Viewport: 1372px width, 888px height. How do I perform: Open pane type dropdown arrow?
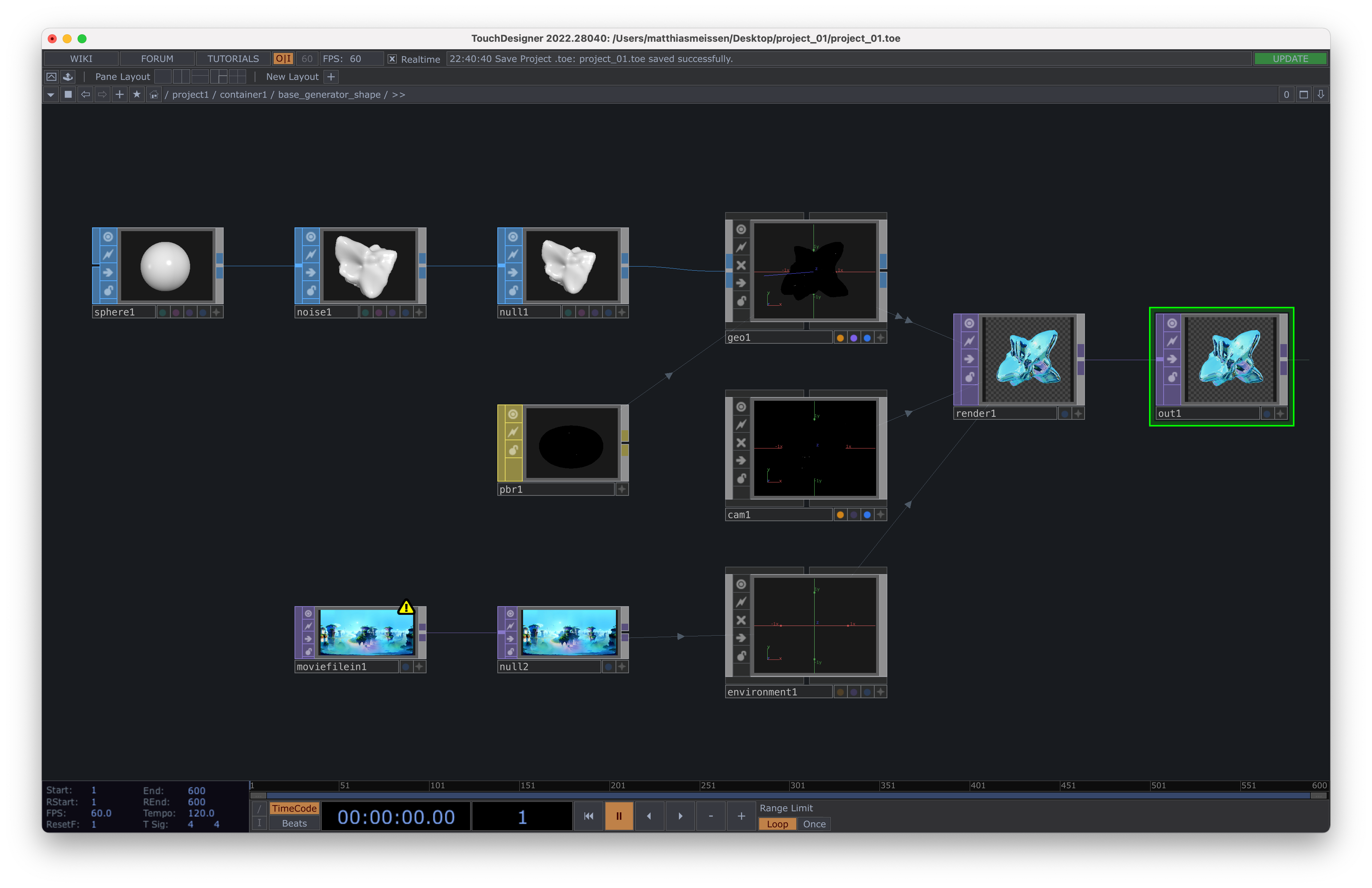[51, 95]
